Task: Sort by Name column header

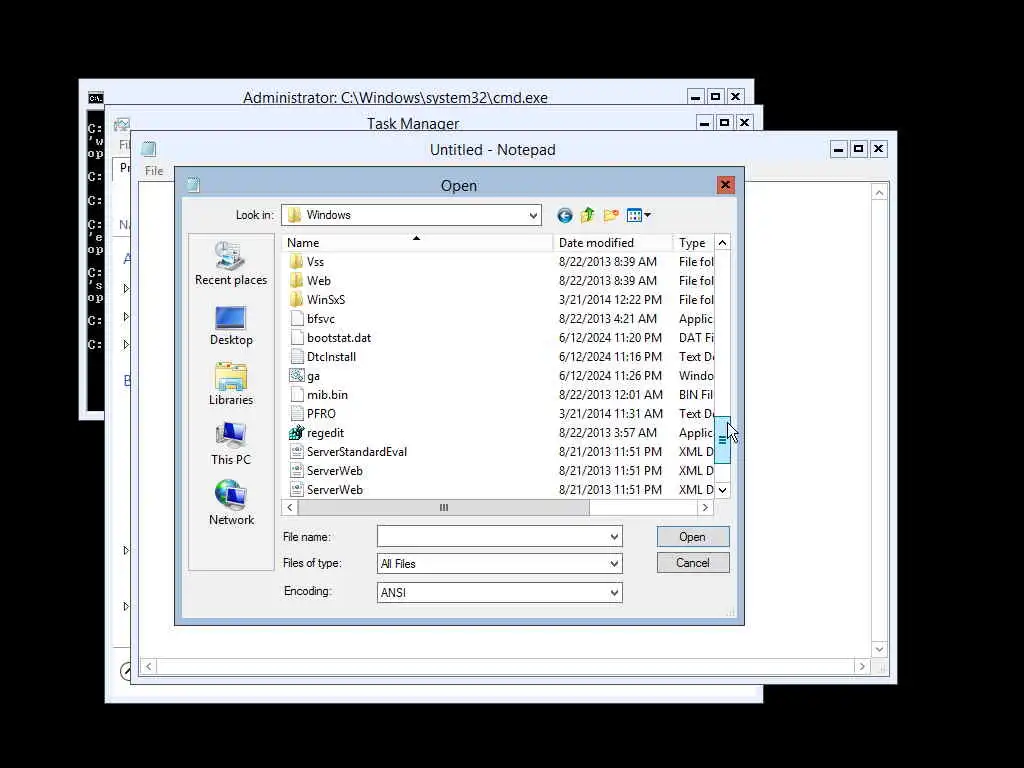Action: [417, 243]
